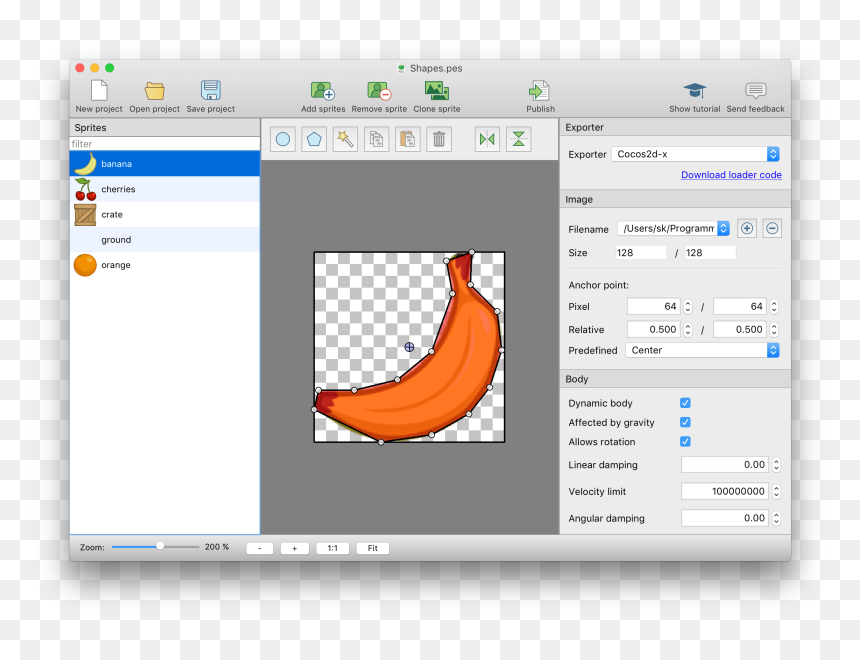Click Download loader code link
The width and height of the screenshot is (860, 660).
tap(731, 174)
